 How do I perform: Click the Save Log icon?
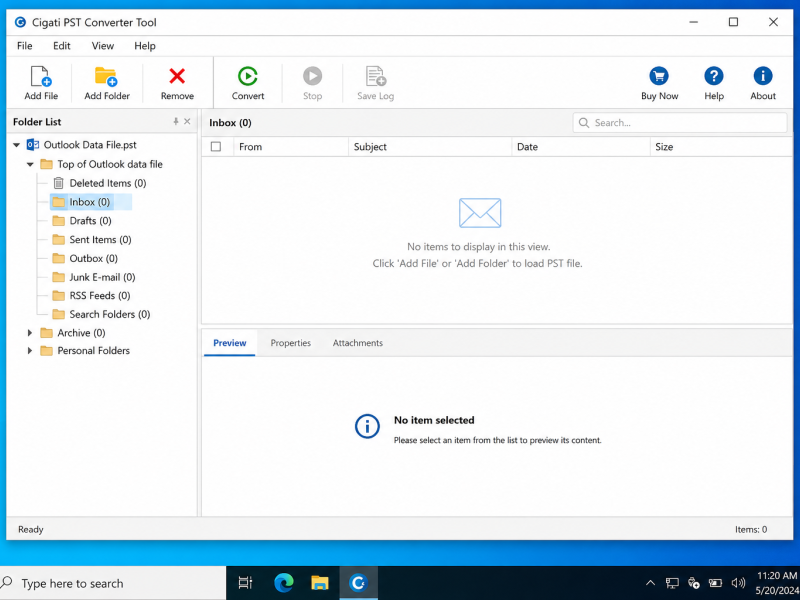(x=376, y=77)
